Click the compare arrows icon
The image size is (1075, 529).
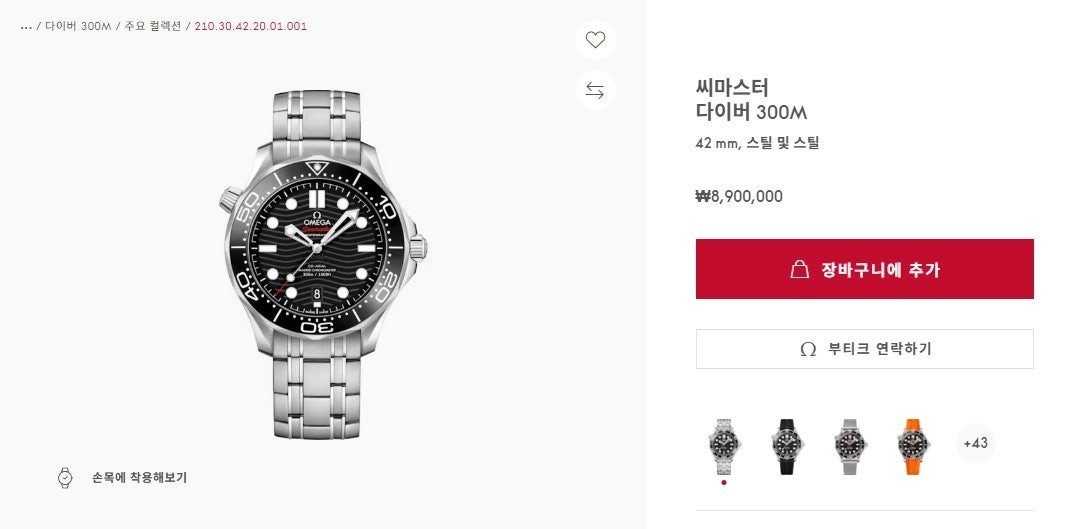click(595, 91)
